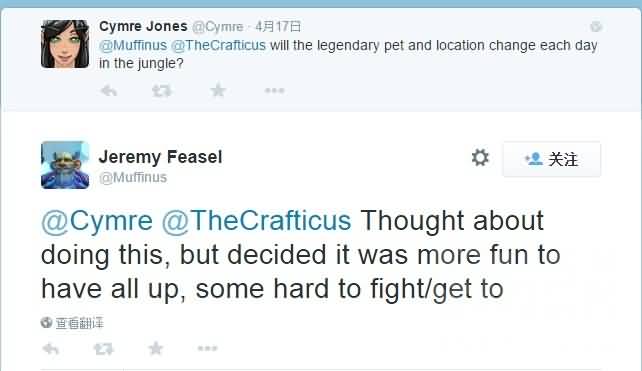Reply to Cymre Jones' tweet
Image resolution: width=642 pixels, height=371 pixels.
(x=109, y=90)
